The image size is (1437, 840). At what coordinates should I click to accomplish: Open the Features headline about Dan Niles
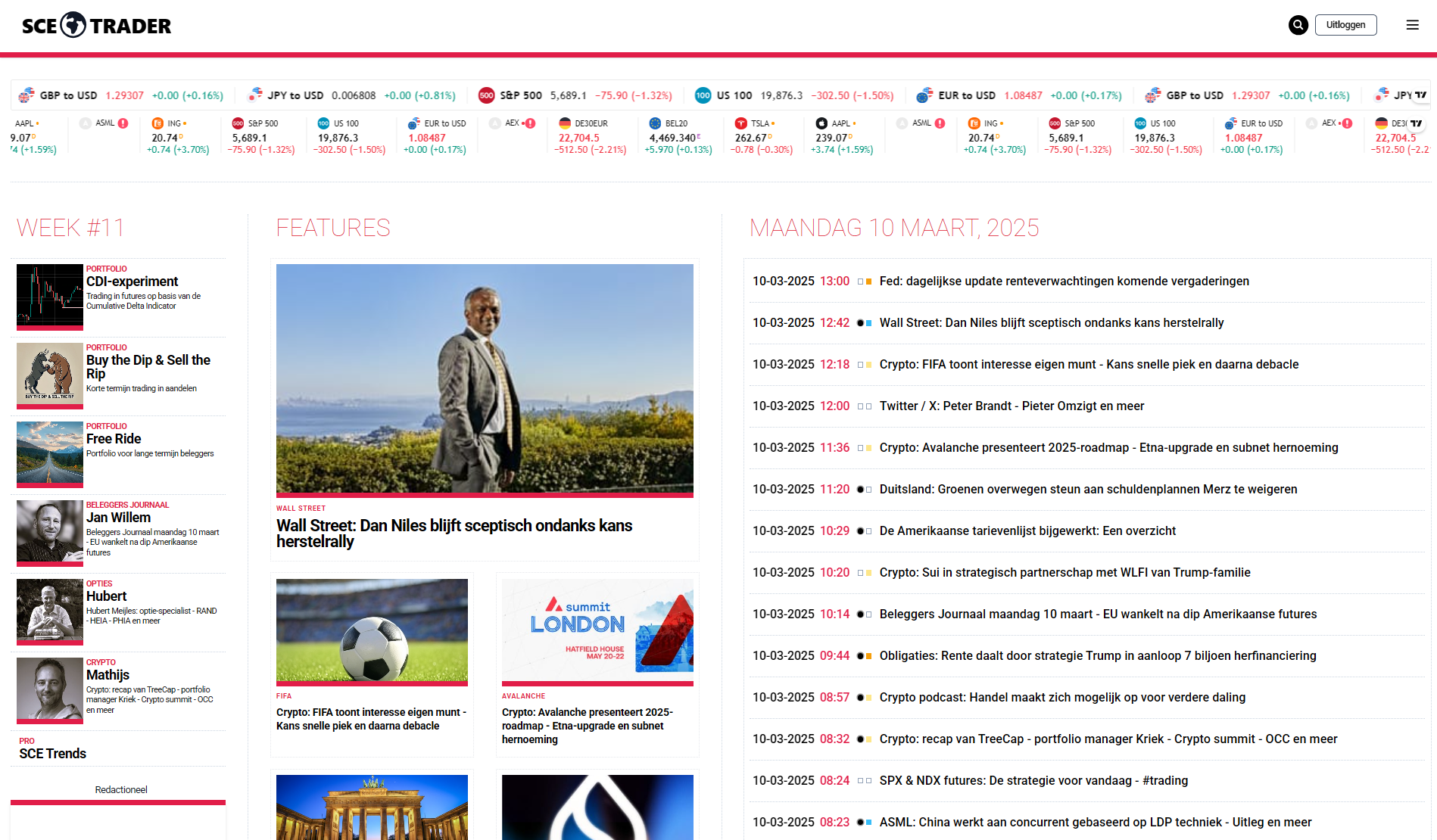pos(454,534)
